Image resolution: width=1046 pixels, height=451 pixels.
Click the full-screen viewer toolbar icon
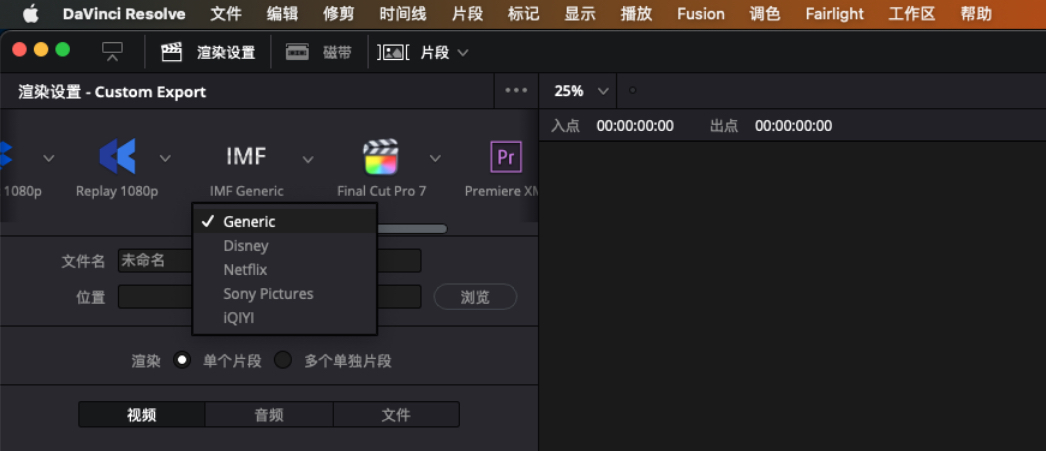tap(112, 52)
